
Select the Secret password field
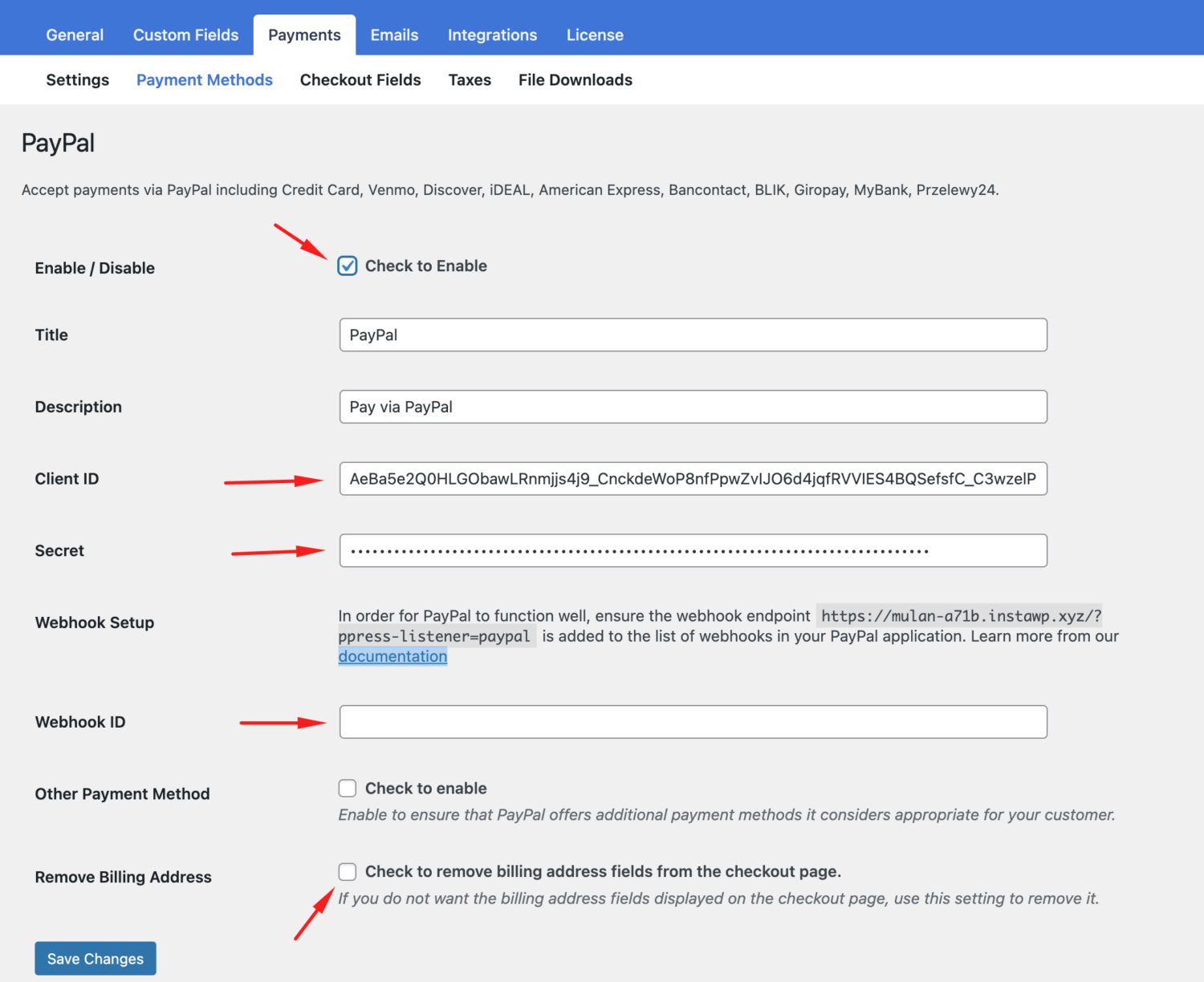point(694,550)
